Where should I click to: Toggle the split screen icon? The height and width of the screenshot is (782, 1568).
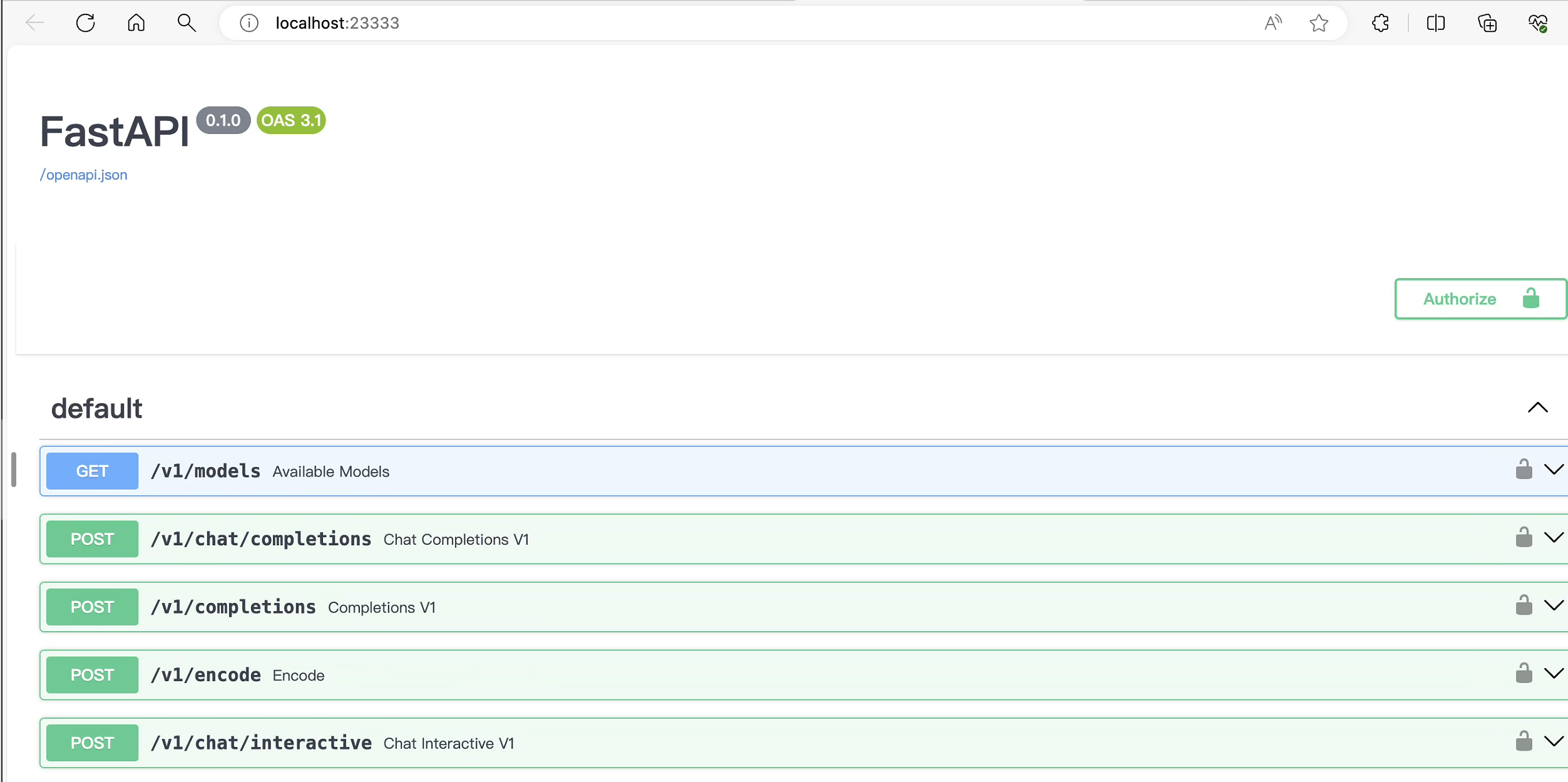1436,23
